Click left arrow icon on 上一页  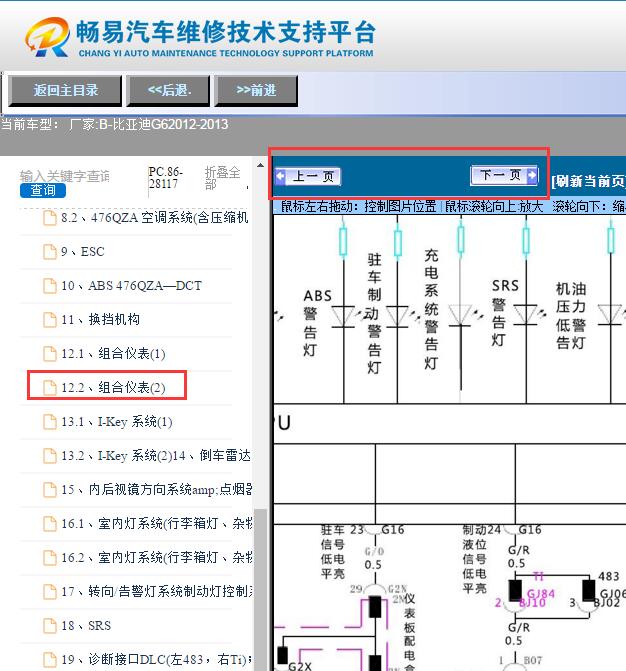click(281, 176)
